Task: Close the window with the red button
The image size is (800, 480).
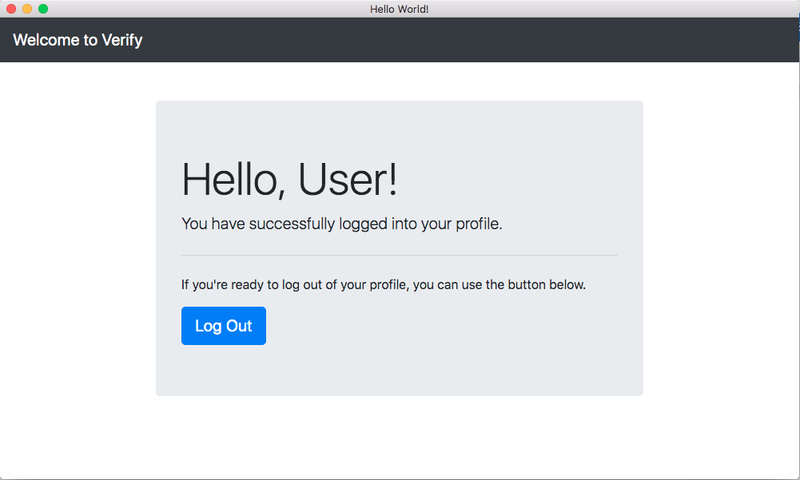Action: [x=11, y=9]
